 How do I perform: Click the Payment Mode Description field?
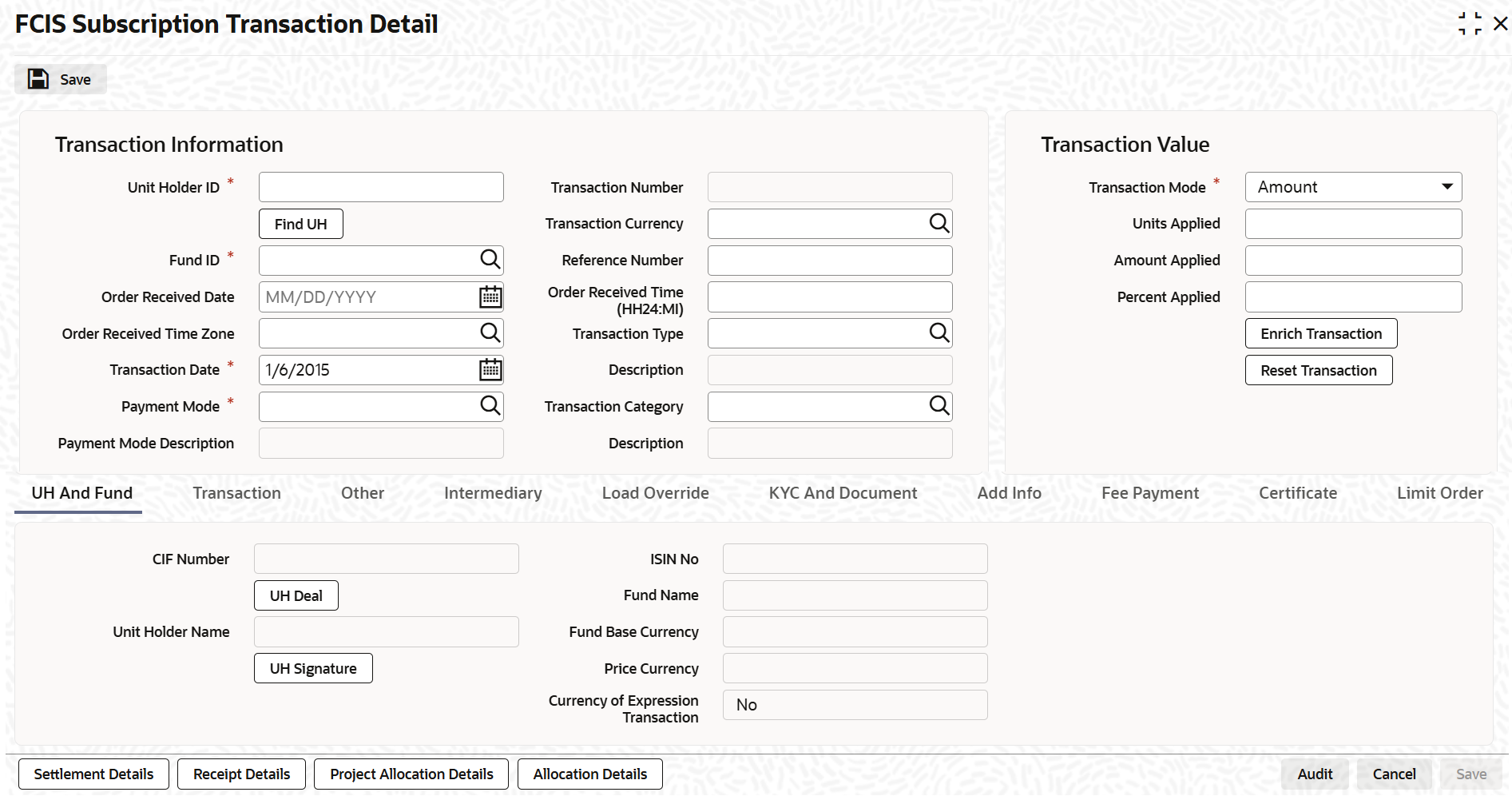click(381, 443)
